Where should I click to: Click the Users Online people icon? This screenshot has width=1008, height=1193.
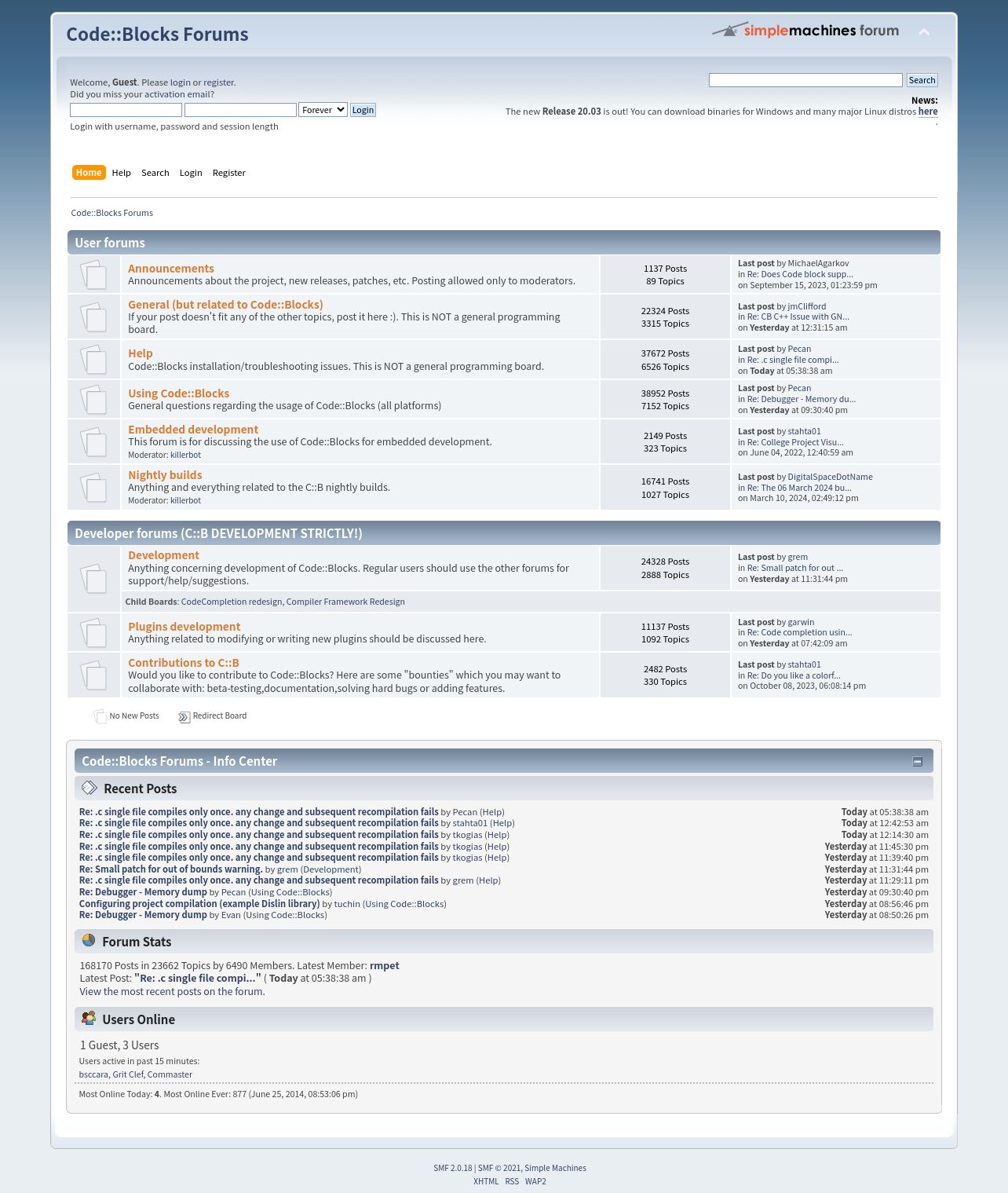(89, 1018)
